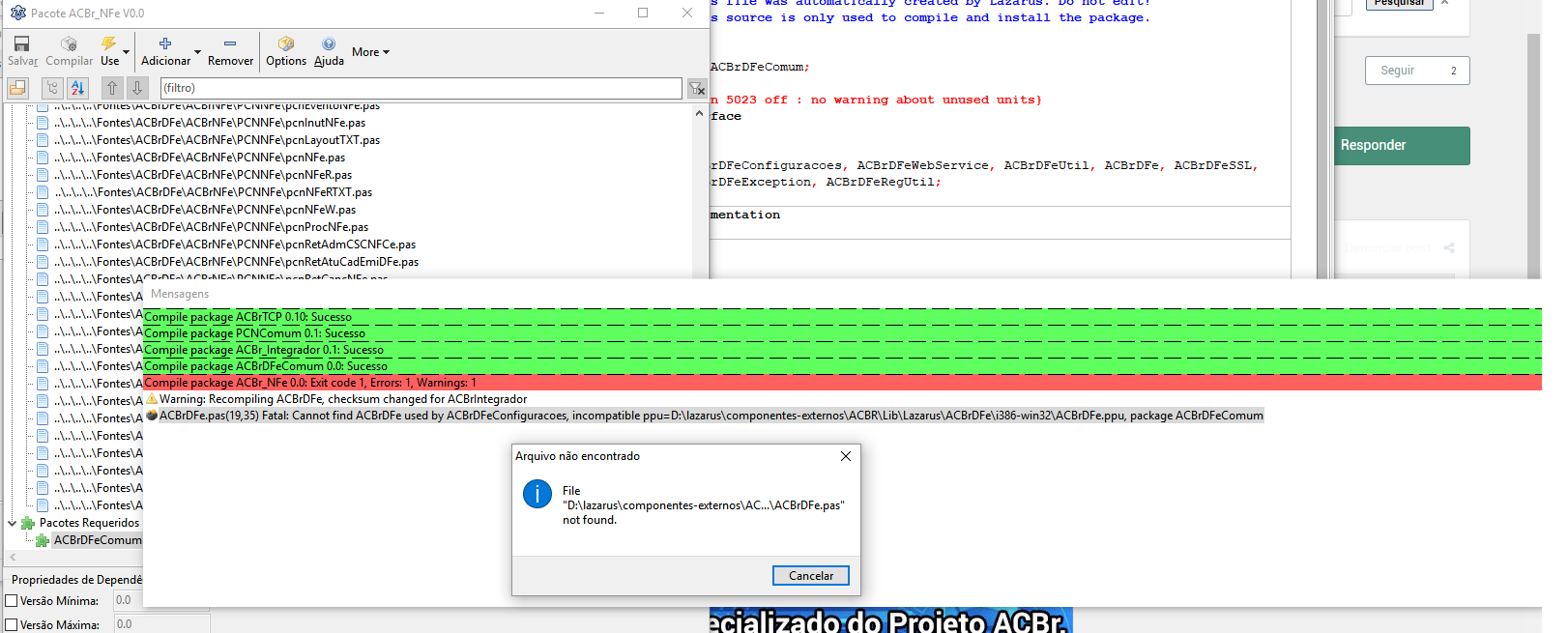Viewport: 1568px width, 633px height.
Task: Maximize the Pacote ACBr_NFe window
Action: [643, 13]
